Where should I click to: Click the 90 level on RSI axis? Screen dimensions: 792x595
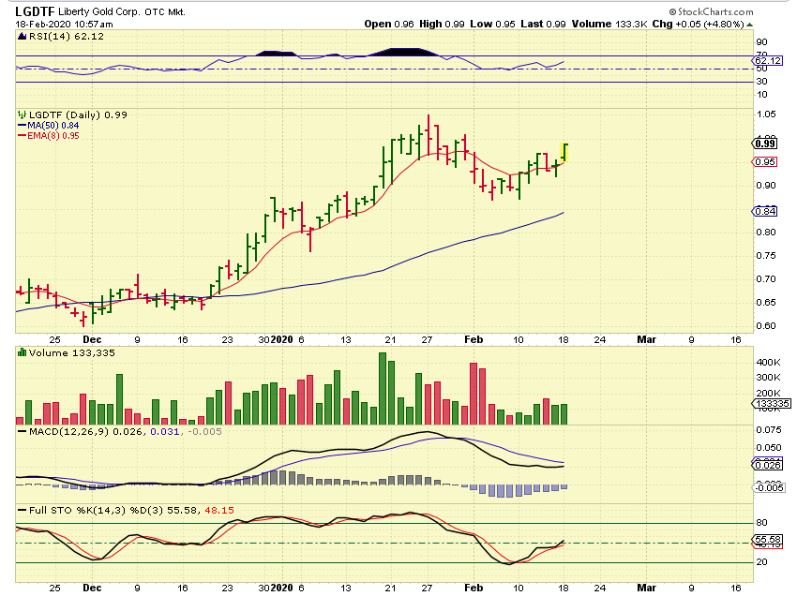coord(762,42)
